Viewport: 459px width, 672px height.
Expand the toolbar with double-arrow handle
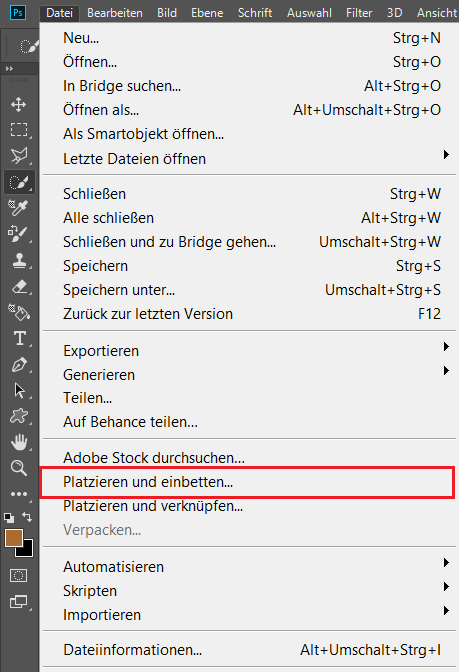tap(9, 68)
